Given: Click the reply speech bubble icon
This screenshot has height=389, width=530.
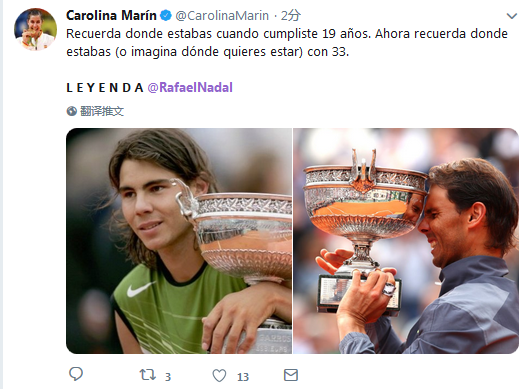Looking at the screenshot, I should pyautogui.click(x=76, y=374).
